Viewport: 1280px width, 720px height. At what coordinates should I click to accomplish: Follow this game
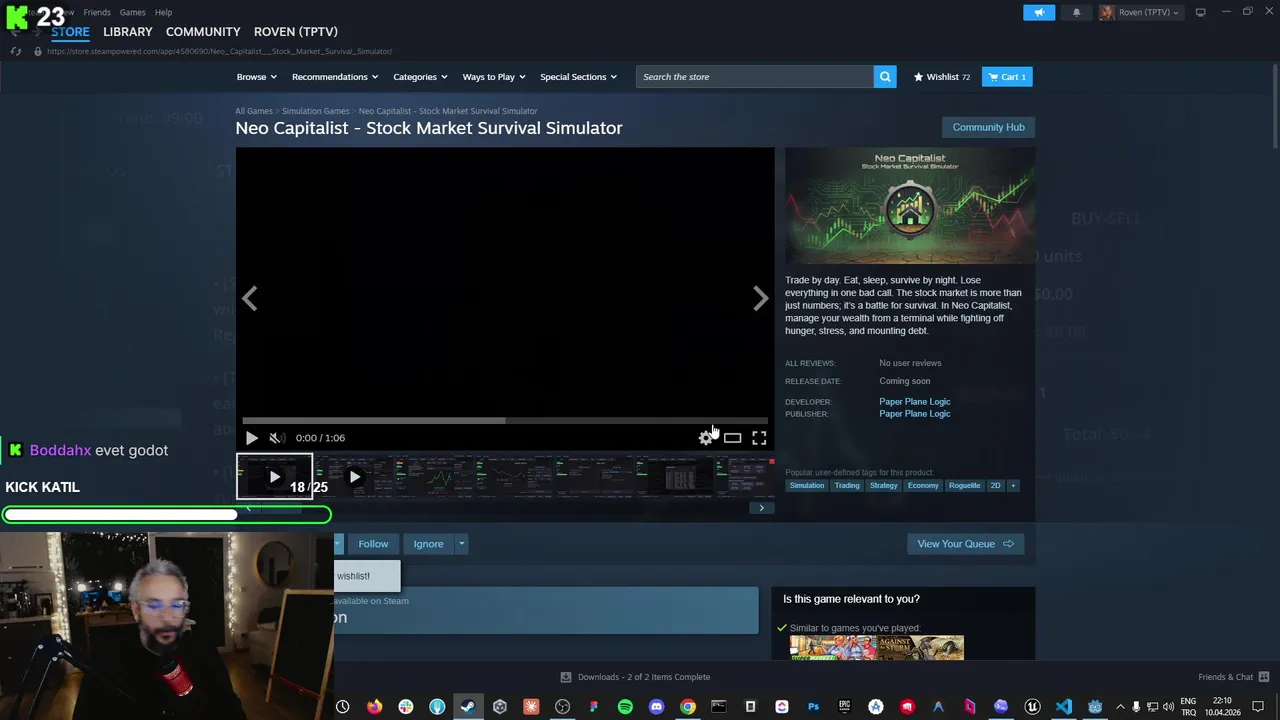click(x=373, y=544)
